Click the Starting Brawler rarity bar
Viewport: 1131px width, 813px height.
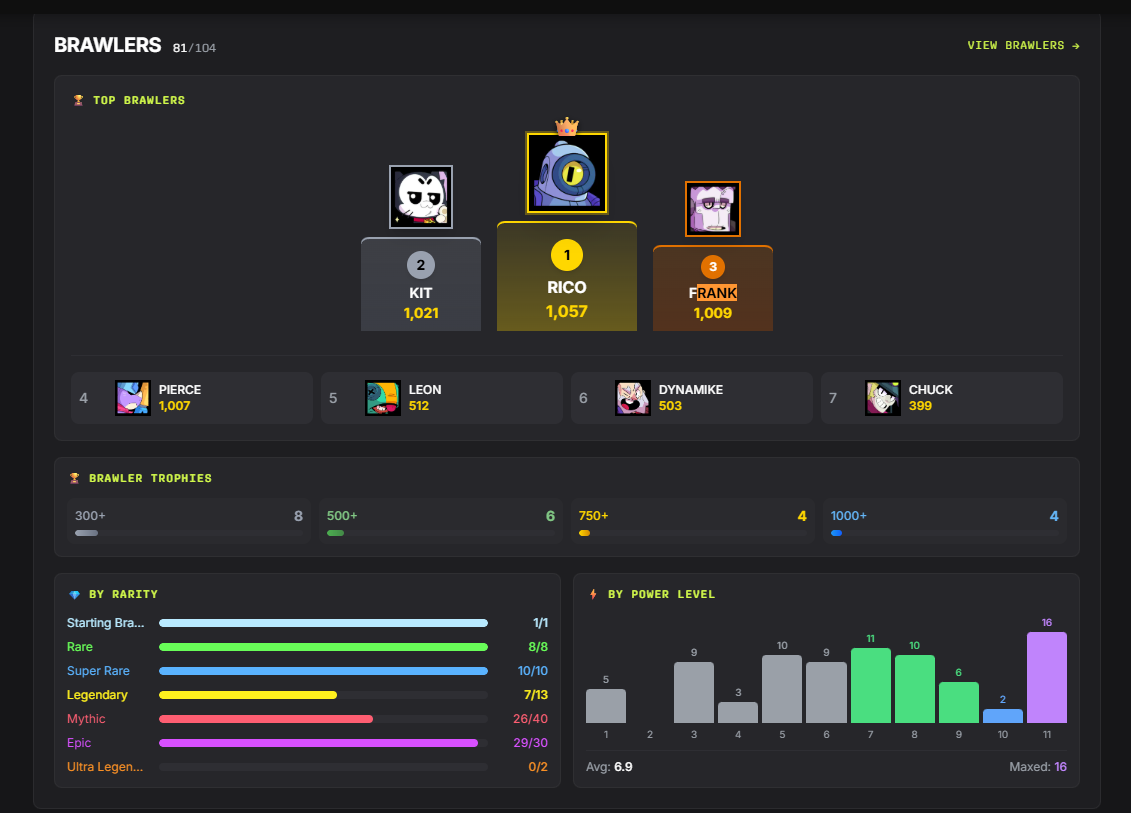click(x=323, y=623)
